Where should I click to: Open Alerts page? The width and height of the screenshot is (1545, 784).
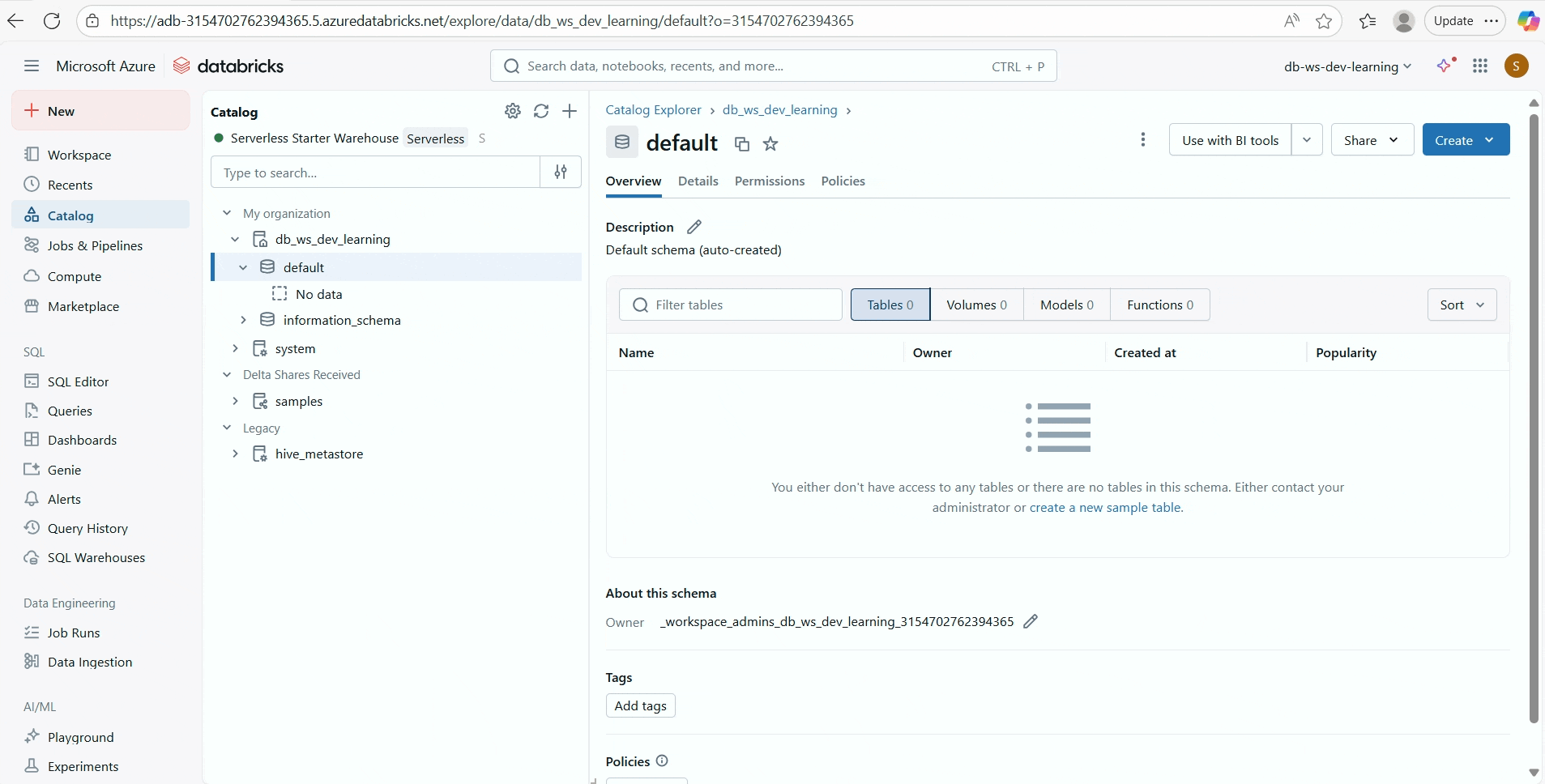(x=100, y=499)
